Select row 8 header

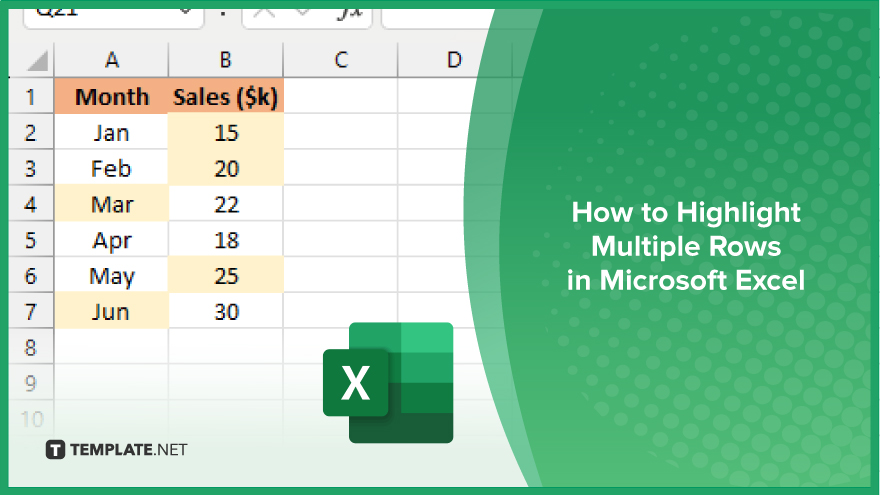coord(31,347)
